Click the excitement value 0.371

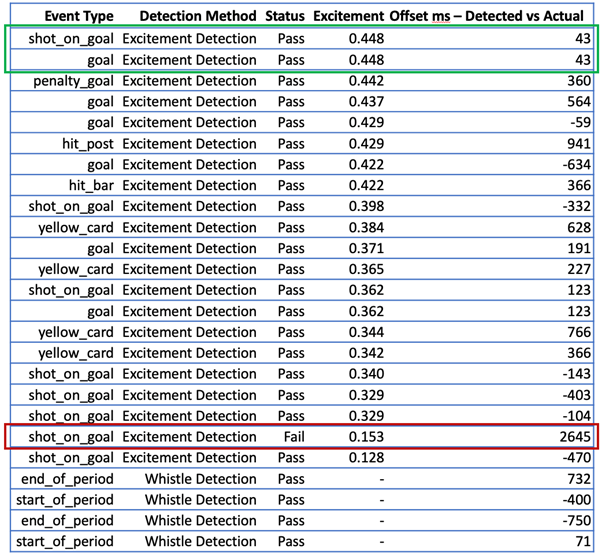[x=366, y=248]
